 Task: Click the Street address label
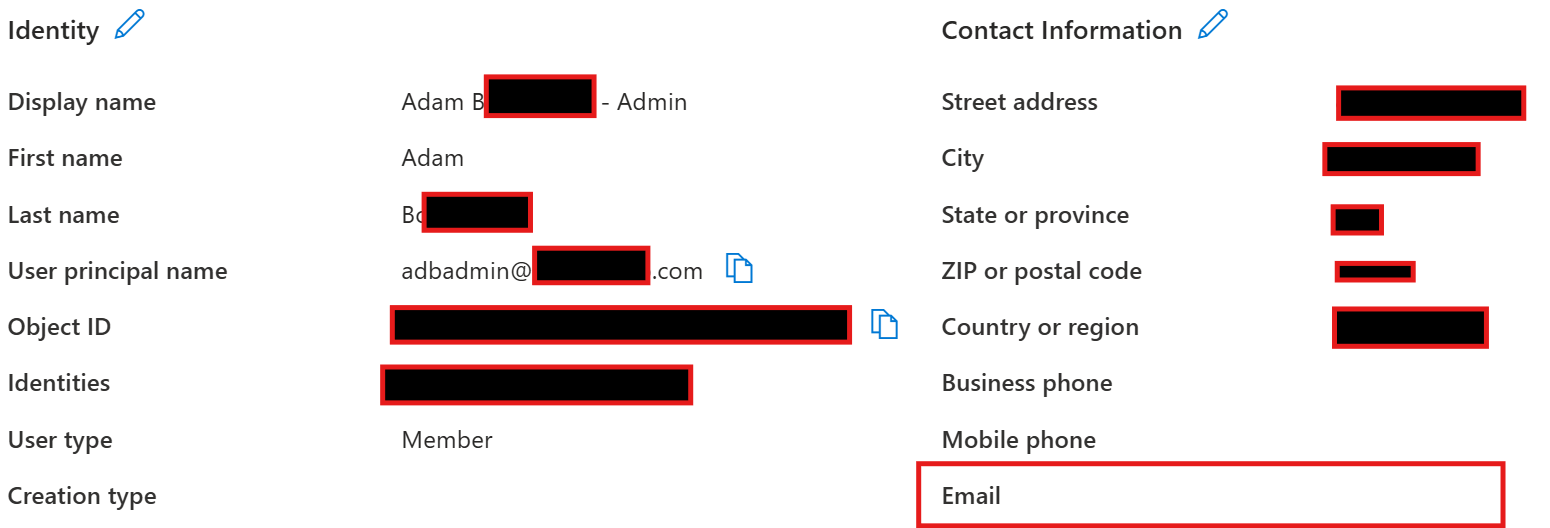pyautogui.click(x=1019, y=102)
